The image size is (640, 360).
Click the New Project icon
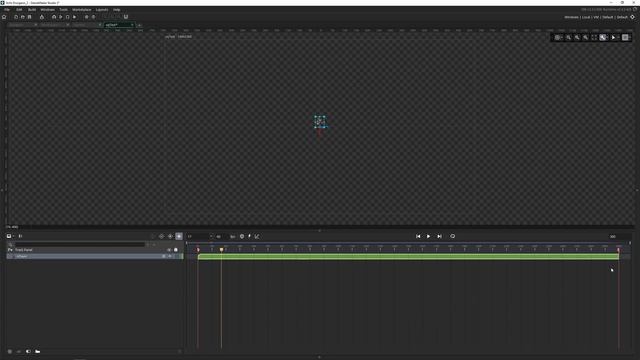(x=16, y=17)
